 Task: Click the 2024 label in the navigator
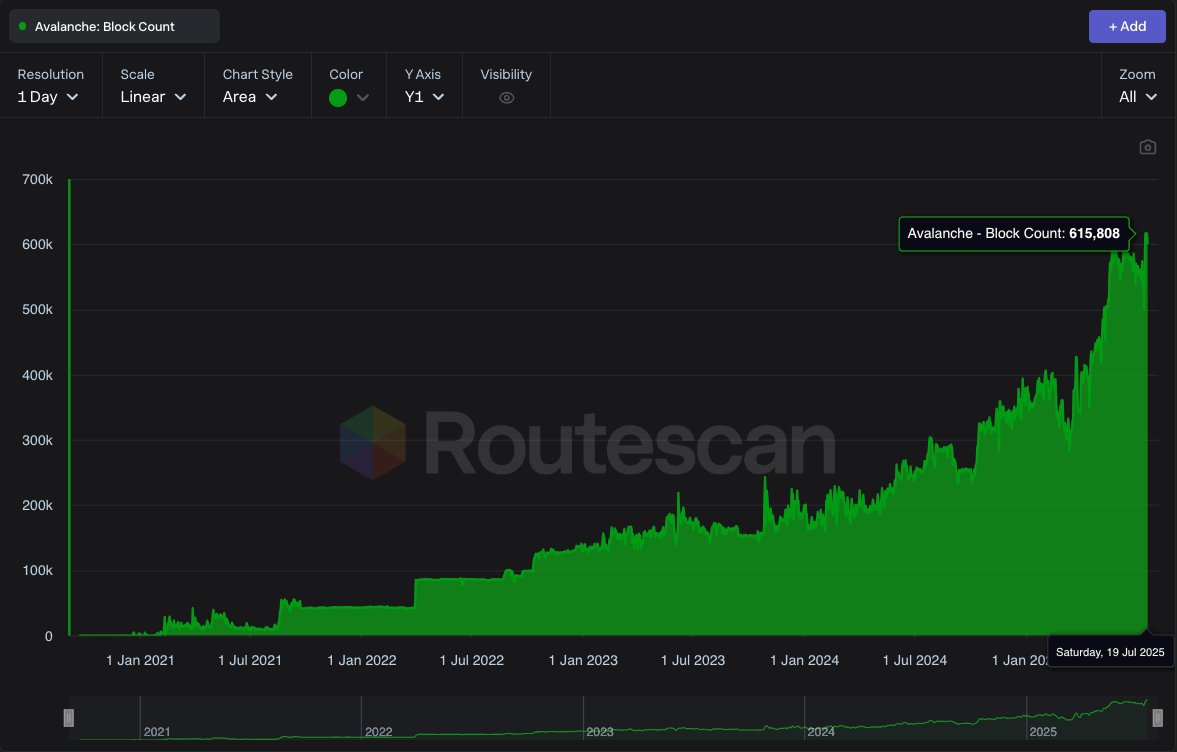coord(821,732)
